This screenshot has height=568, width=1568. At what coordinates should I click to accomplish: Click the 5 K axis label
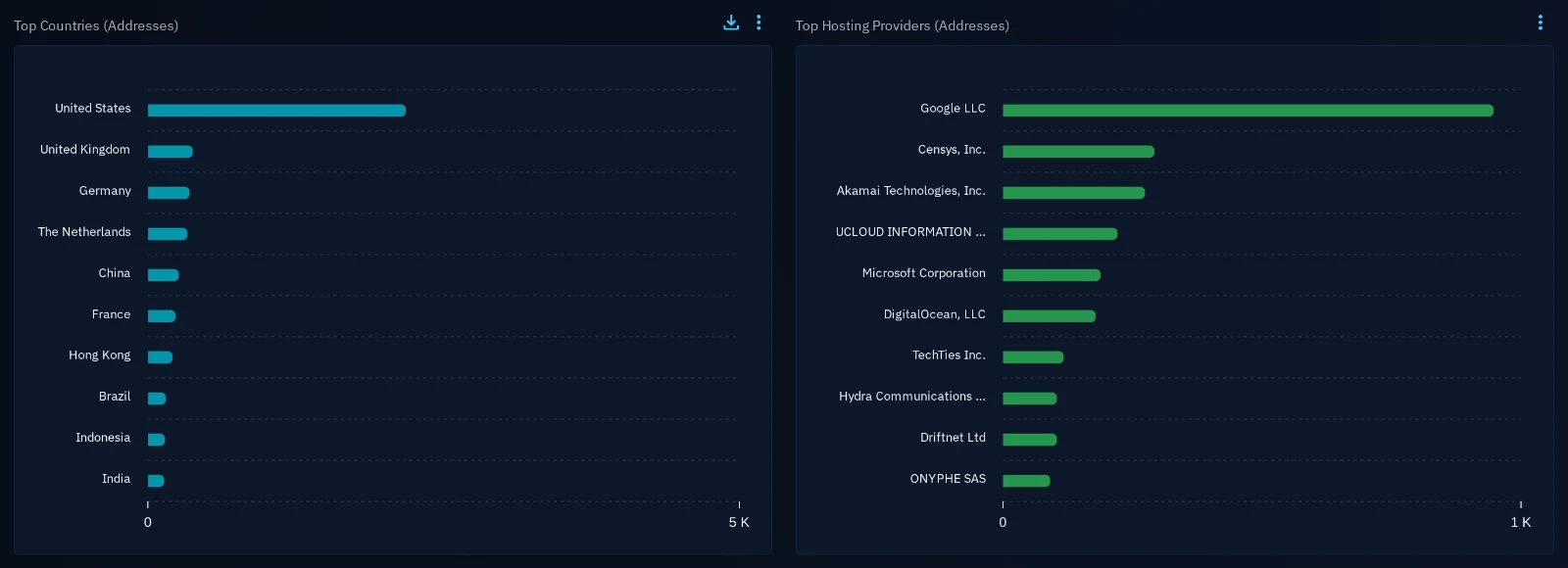click(x=739, y=522)
